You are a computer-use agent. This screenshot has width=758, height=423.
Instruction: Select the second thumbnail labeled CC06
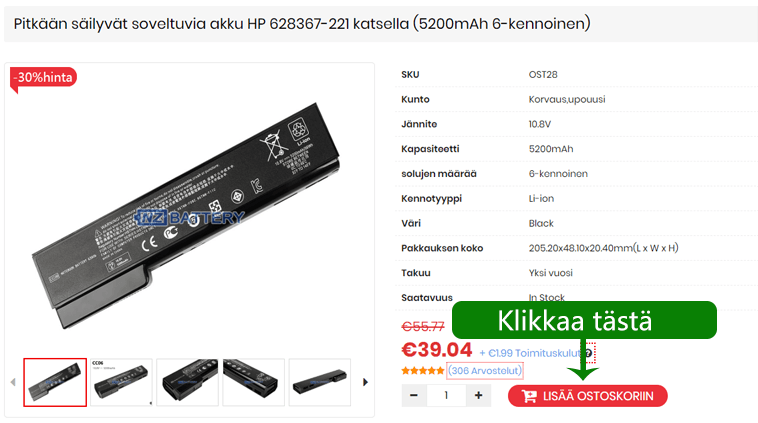click(x=121, y=382)
